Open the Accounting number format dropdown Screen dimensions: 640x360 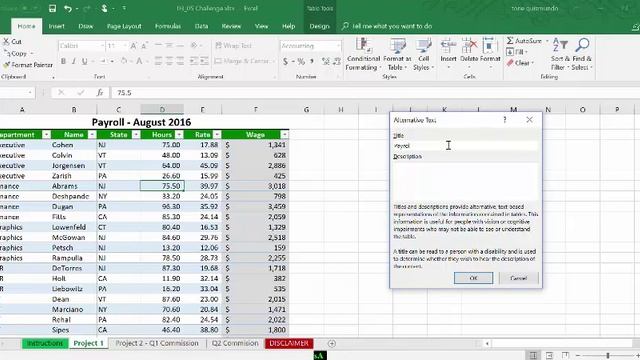(x=338, y=46)
